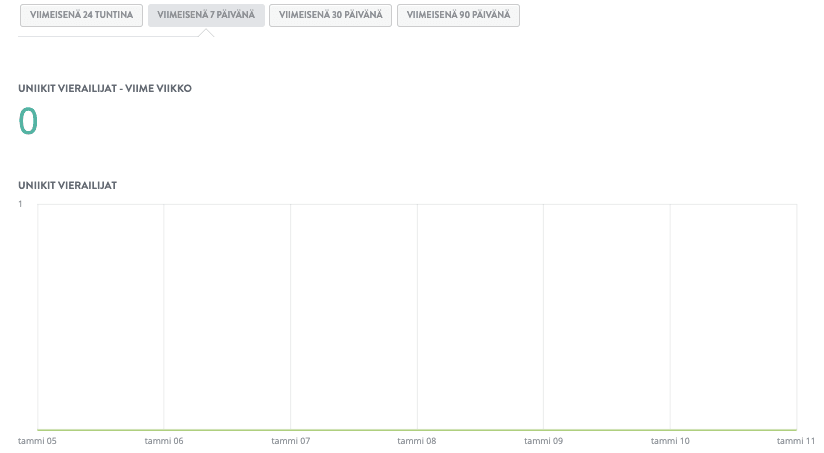Image resolution: width=824 pixels, height=453 pixels.
Task: Show the Viimeisenä 90 päivänä range
Action: coord(458,15)
